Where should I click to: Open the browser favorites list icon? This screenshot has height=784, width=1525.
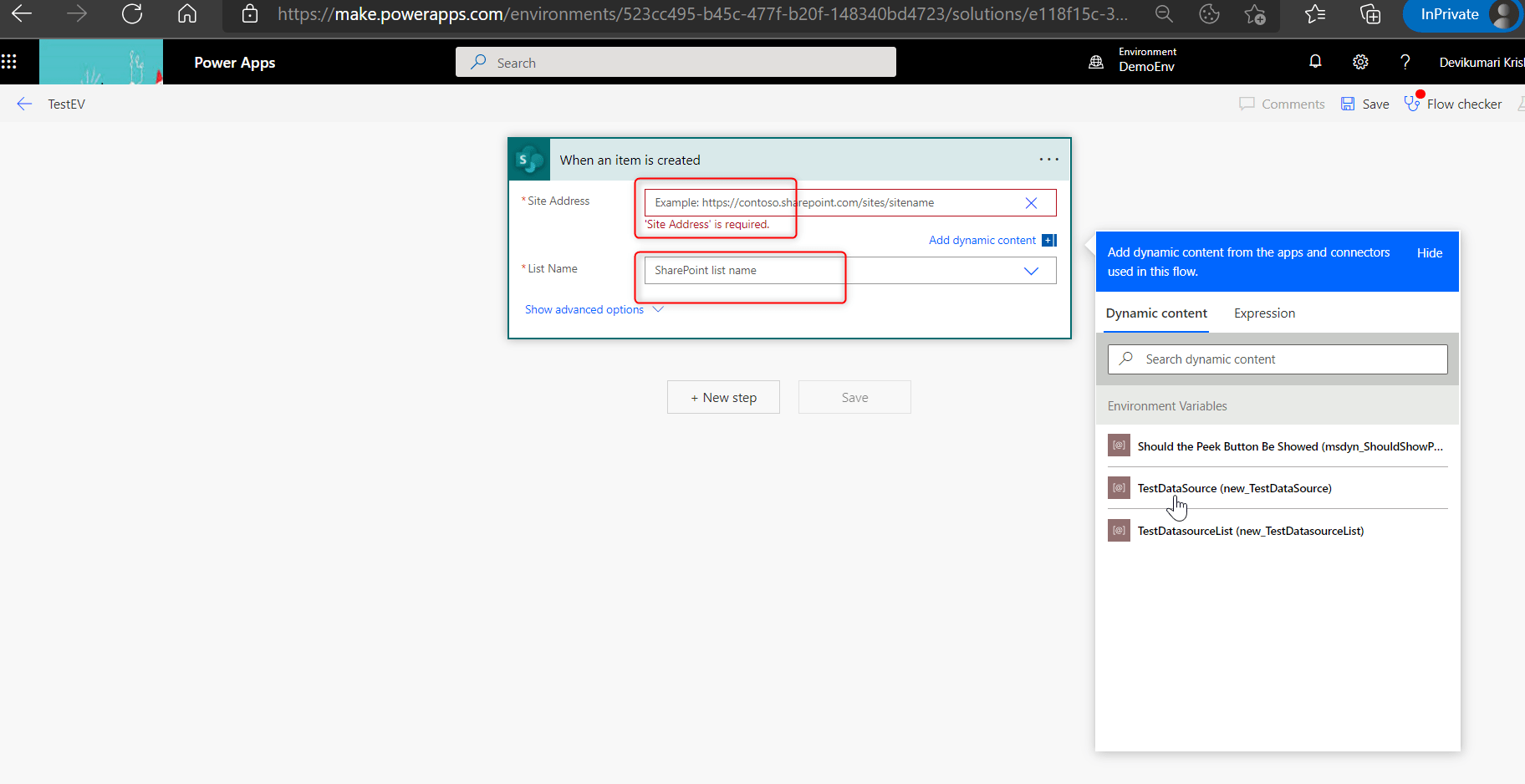[1315, 13]
